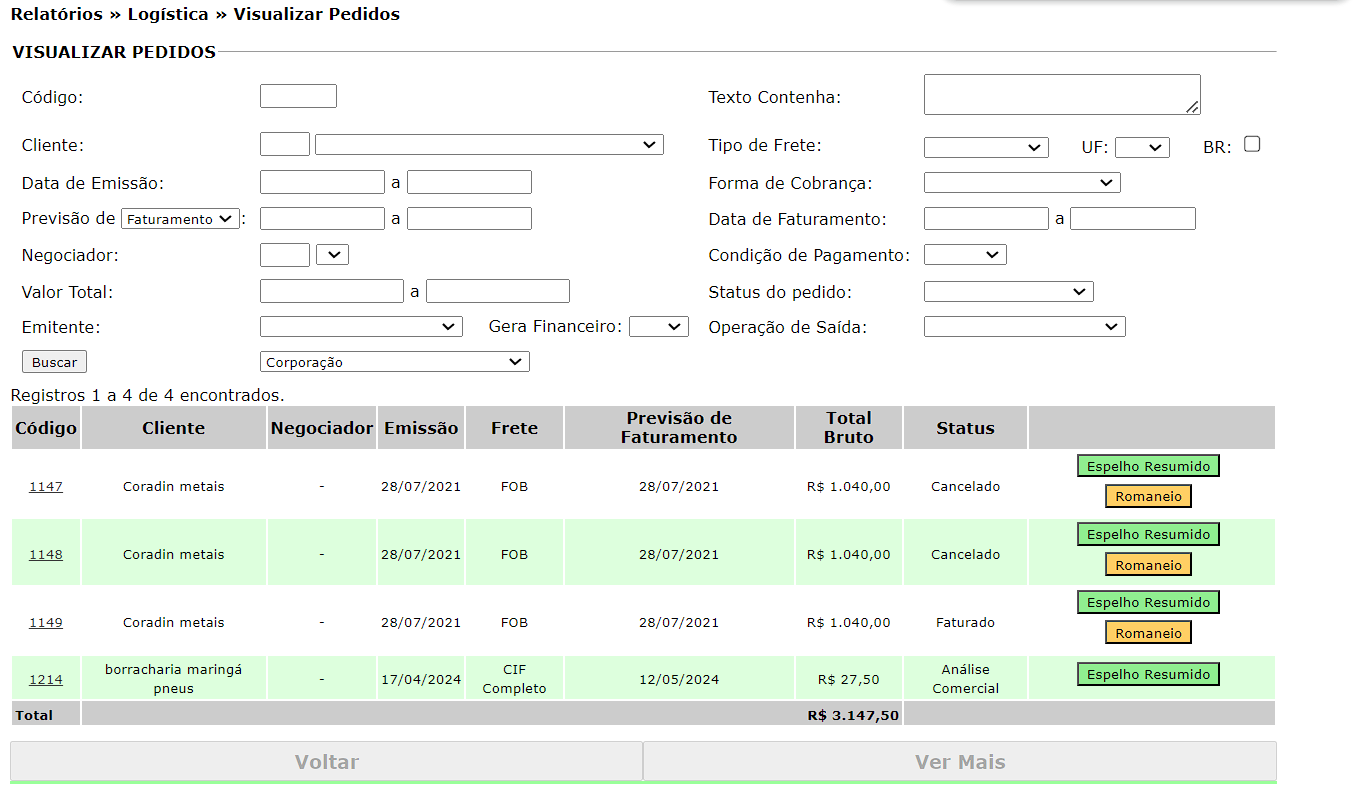1357x793 pixels.
Task: Expand the Forma de Cobrança dropdown
Action: point(1021,183)
